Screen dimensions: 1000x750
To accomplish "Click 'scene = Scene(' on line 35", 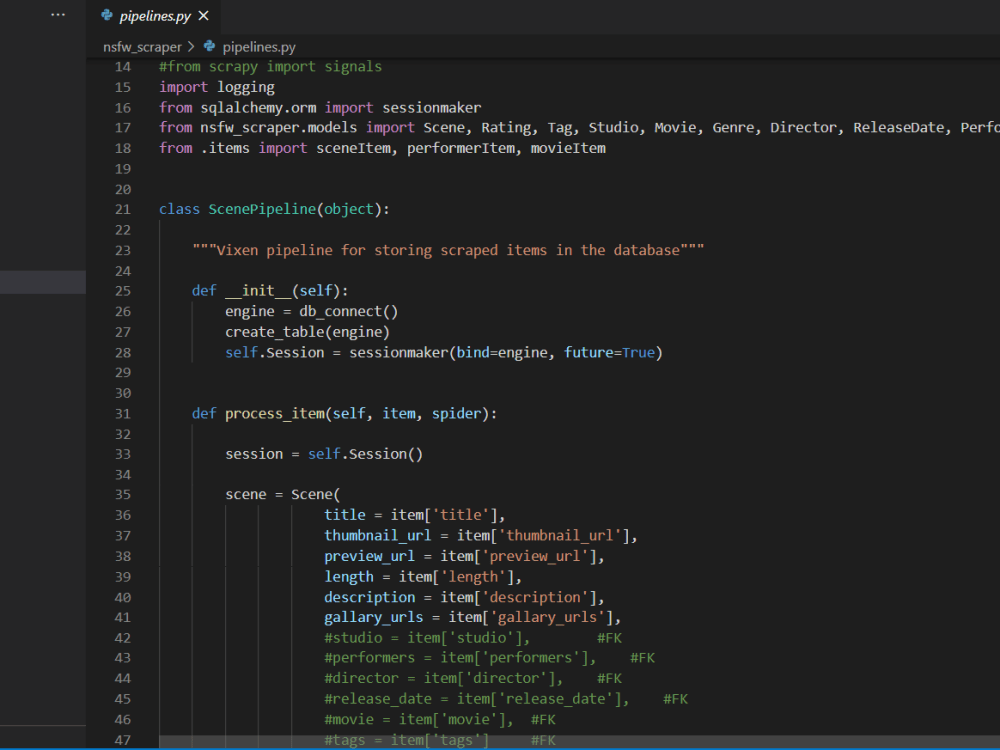I will coord(283,495).
